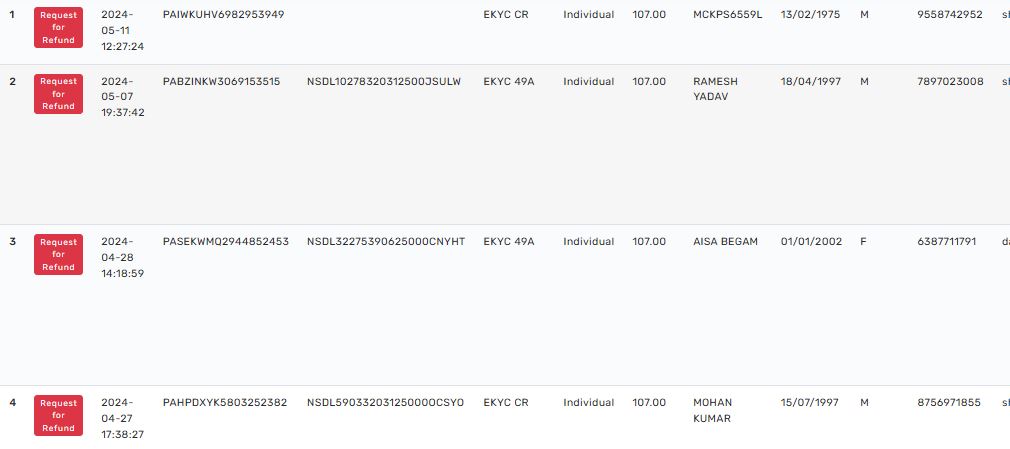This screenshot has height=449, width=1010.
Task: Select mobile number 7897023008
Action: click(x=950, y=81)
